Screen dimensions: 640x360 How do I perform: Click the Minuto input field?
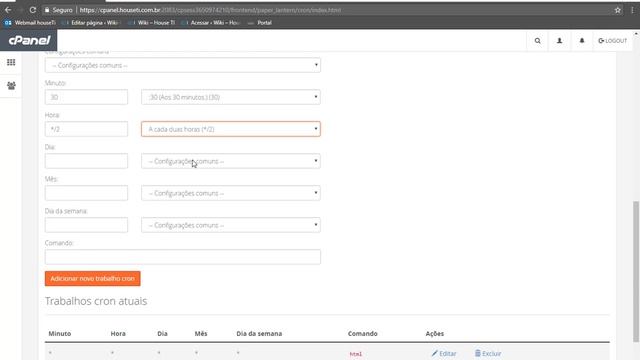pos(86,97)
